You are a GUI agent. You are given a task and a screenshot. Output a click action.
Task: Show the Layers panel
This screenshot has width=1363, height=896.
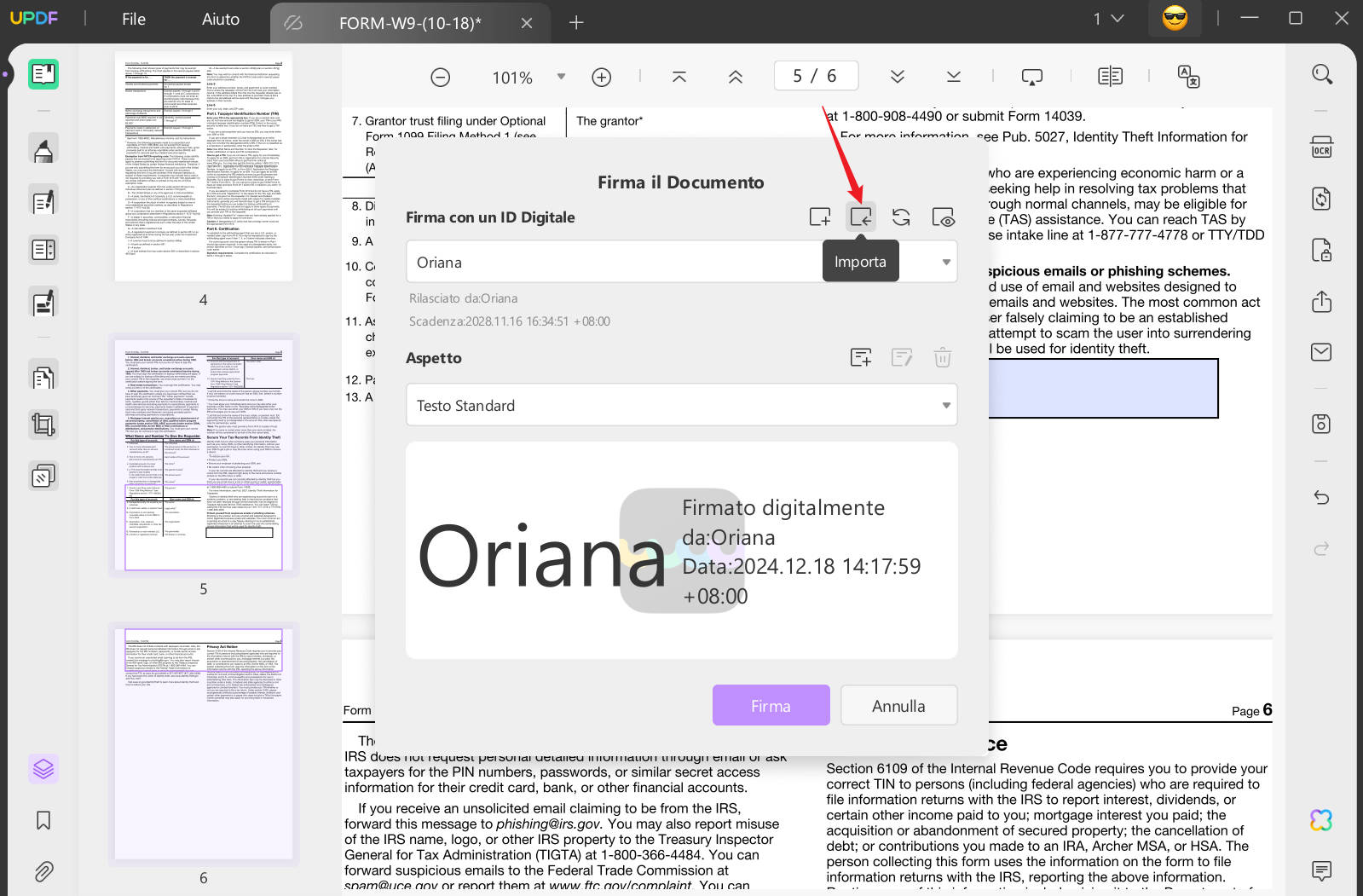point(43,769)
